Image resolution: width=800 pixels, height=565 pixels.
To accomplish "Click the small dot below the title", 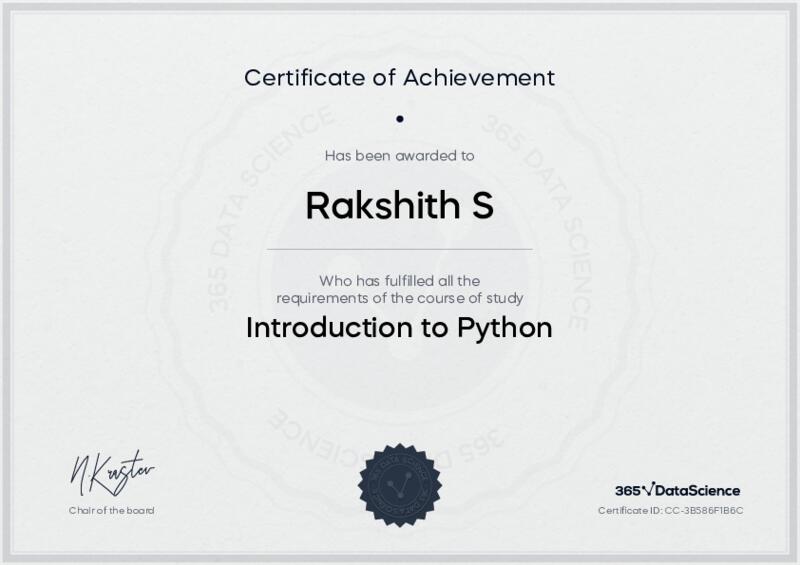I will coord(400,118).
